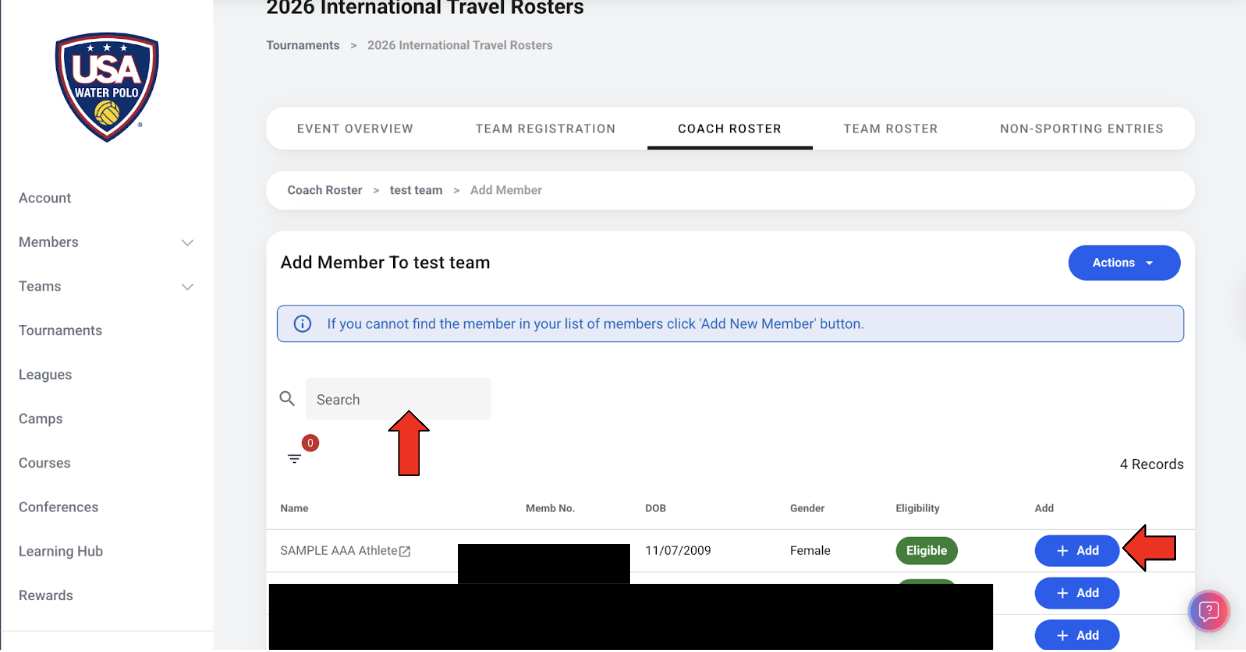The height and width of the screenshot is (652, 1246).
Task: Open Courses in the sidebar
Action: (x=45, y=463)
